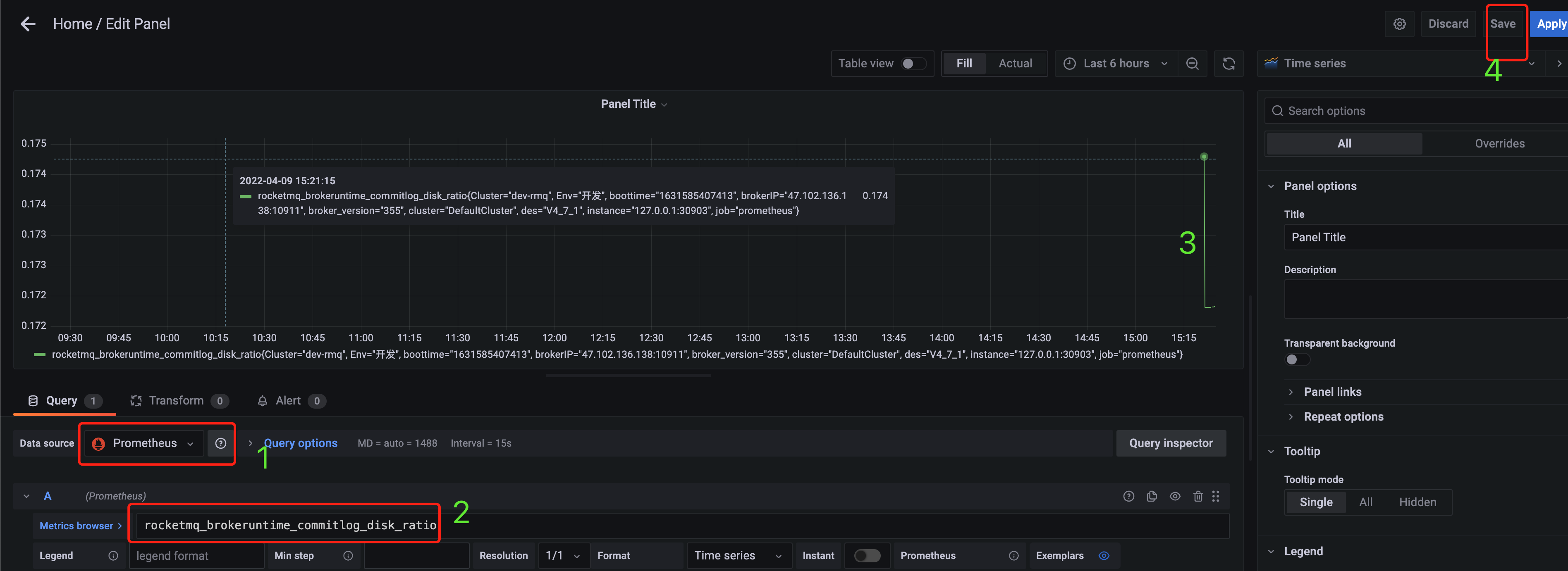This screenshot has width=1568, height=571.
Task: Click the data source help icon
Action: (x=220, y=443)
